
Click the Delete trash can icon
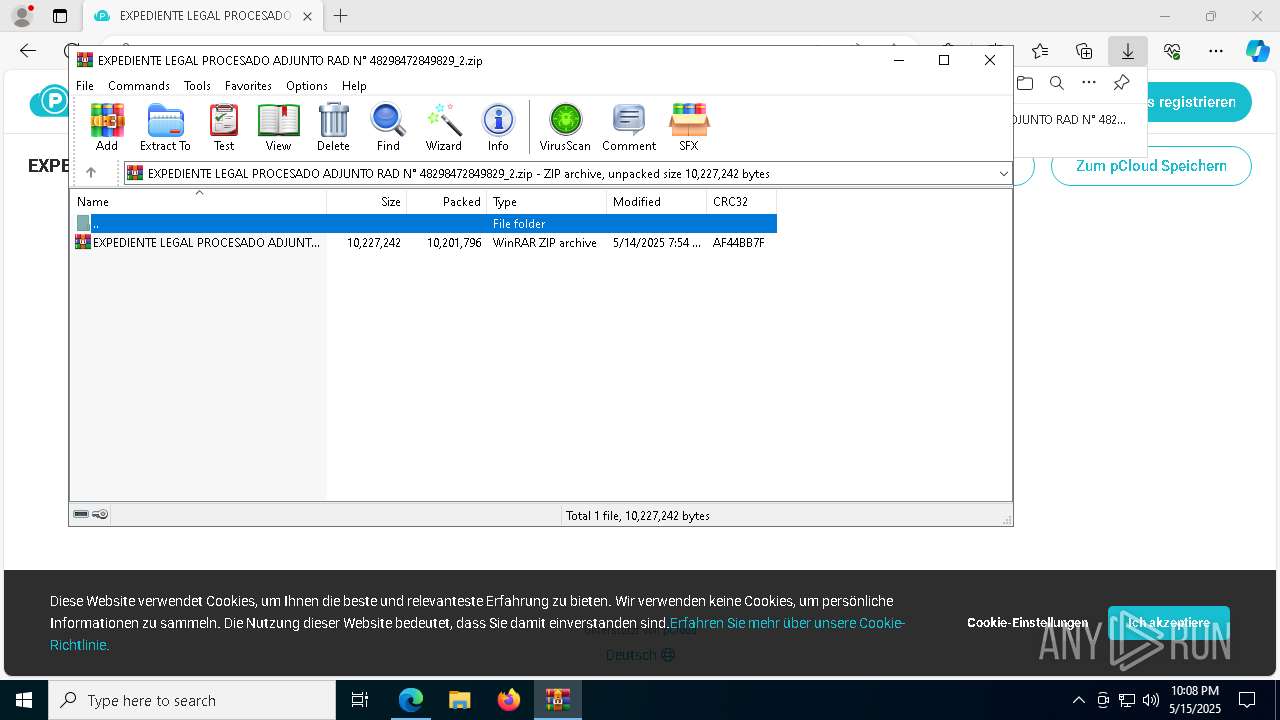(x=333, y=127)
